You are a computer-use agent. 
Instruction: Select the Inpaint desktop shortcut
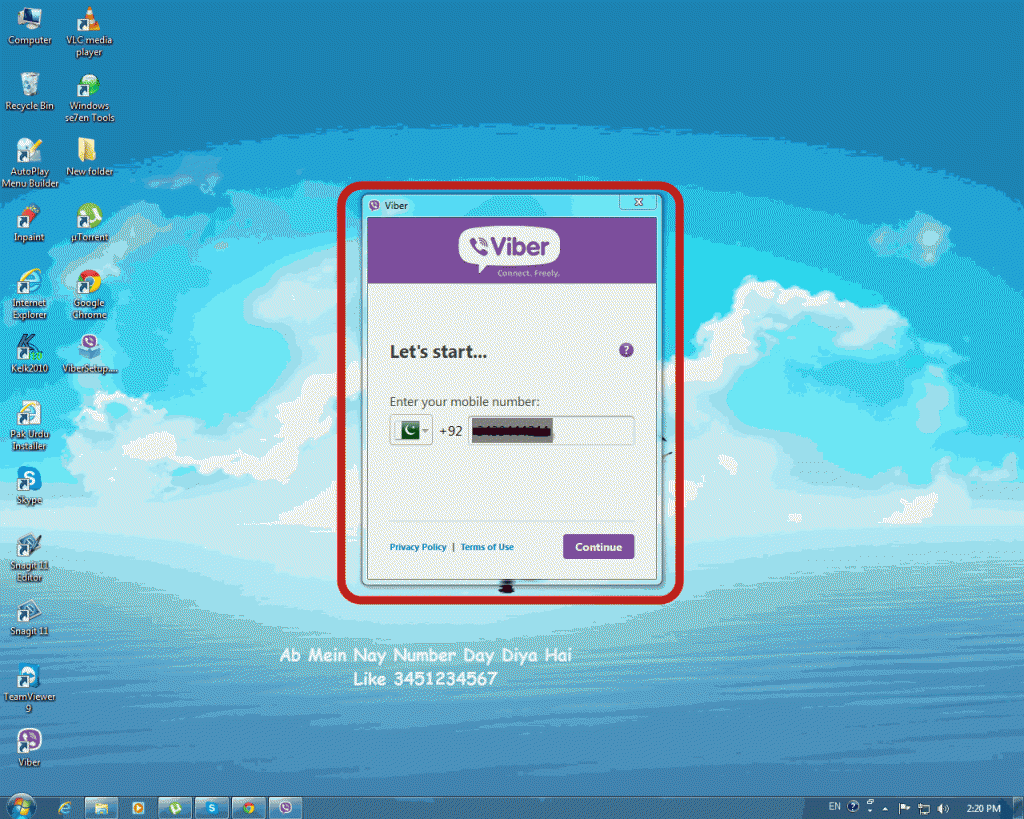coord(29,223)
